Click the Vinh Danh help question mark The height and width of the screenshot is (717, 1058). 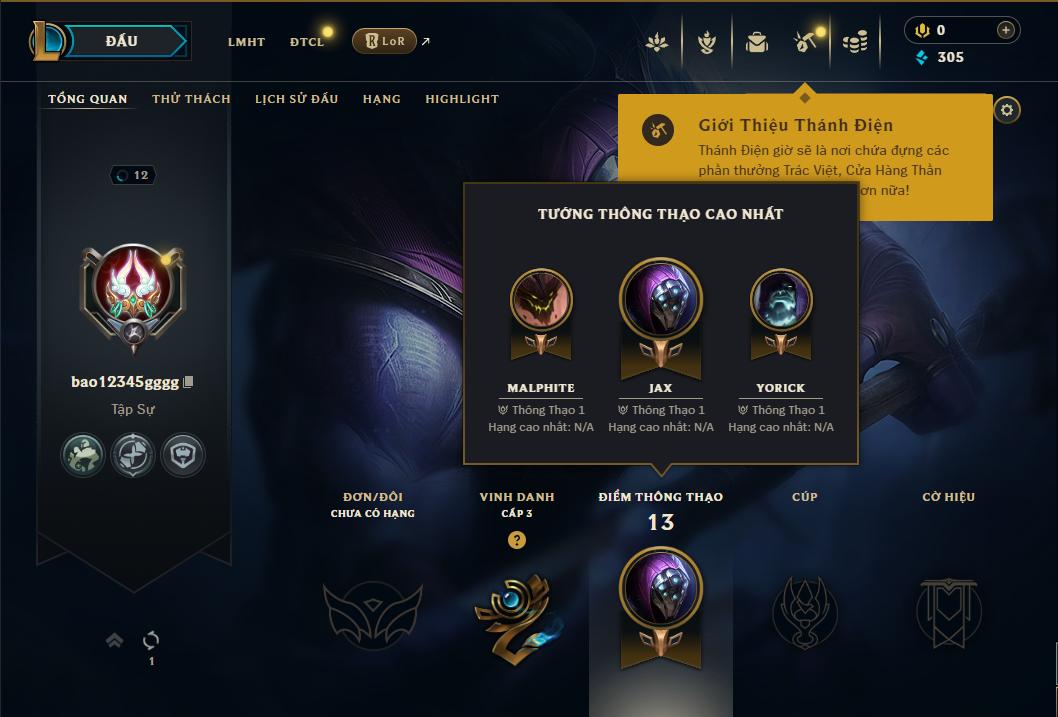(x=517, y=540)
